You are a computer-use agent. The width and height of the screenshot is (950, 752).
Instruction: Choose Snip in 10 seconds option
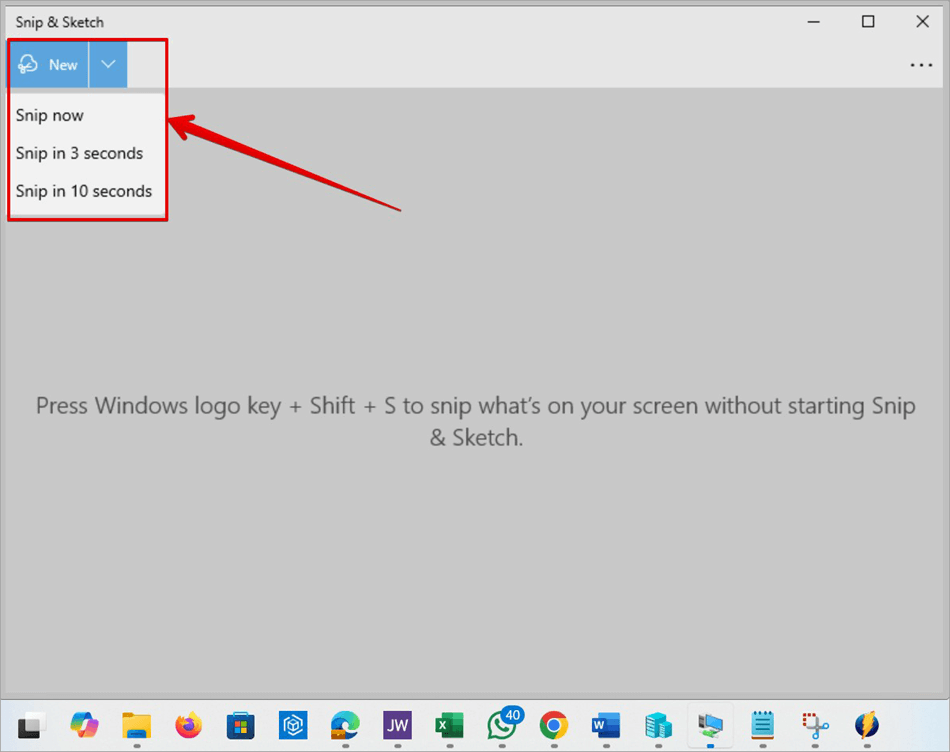[84, 191]
